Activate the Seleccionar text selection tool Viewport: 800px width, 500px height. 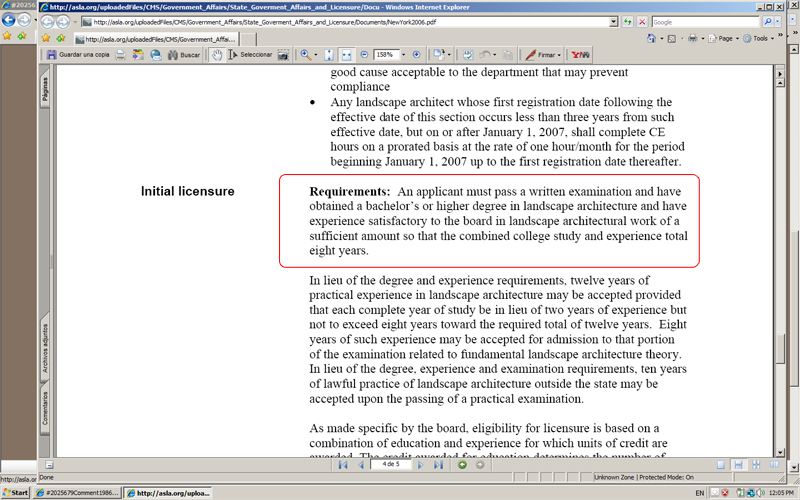coord(252,54)
